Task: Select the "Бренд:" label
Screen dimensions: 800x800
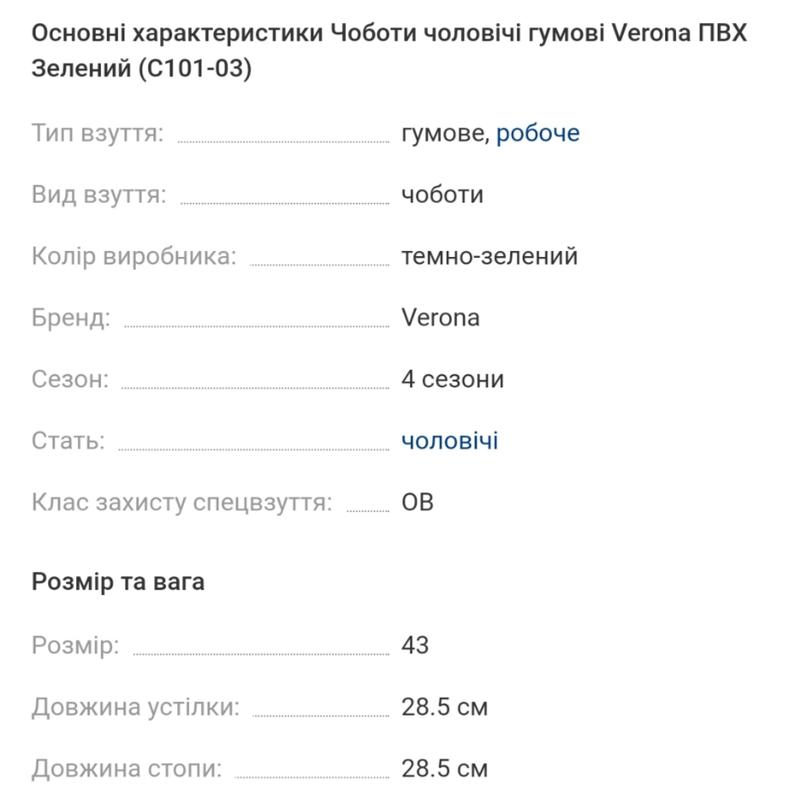Action: tap(71, 318)
